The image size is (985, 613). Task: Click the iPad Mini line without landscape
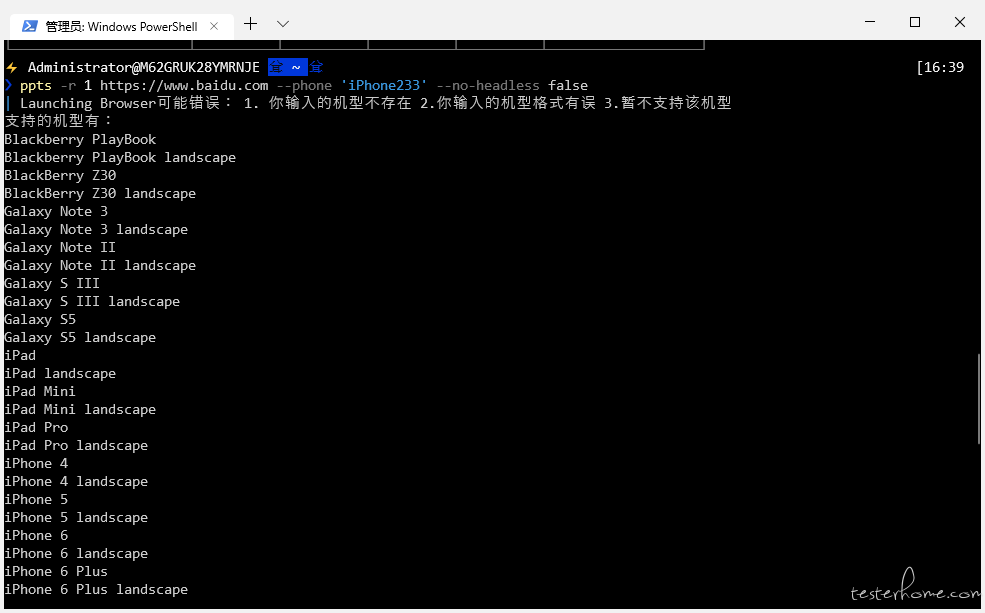pos(40,391)
